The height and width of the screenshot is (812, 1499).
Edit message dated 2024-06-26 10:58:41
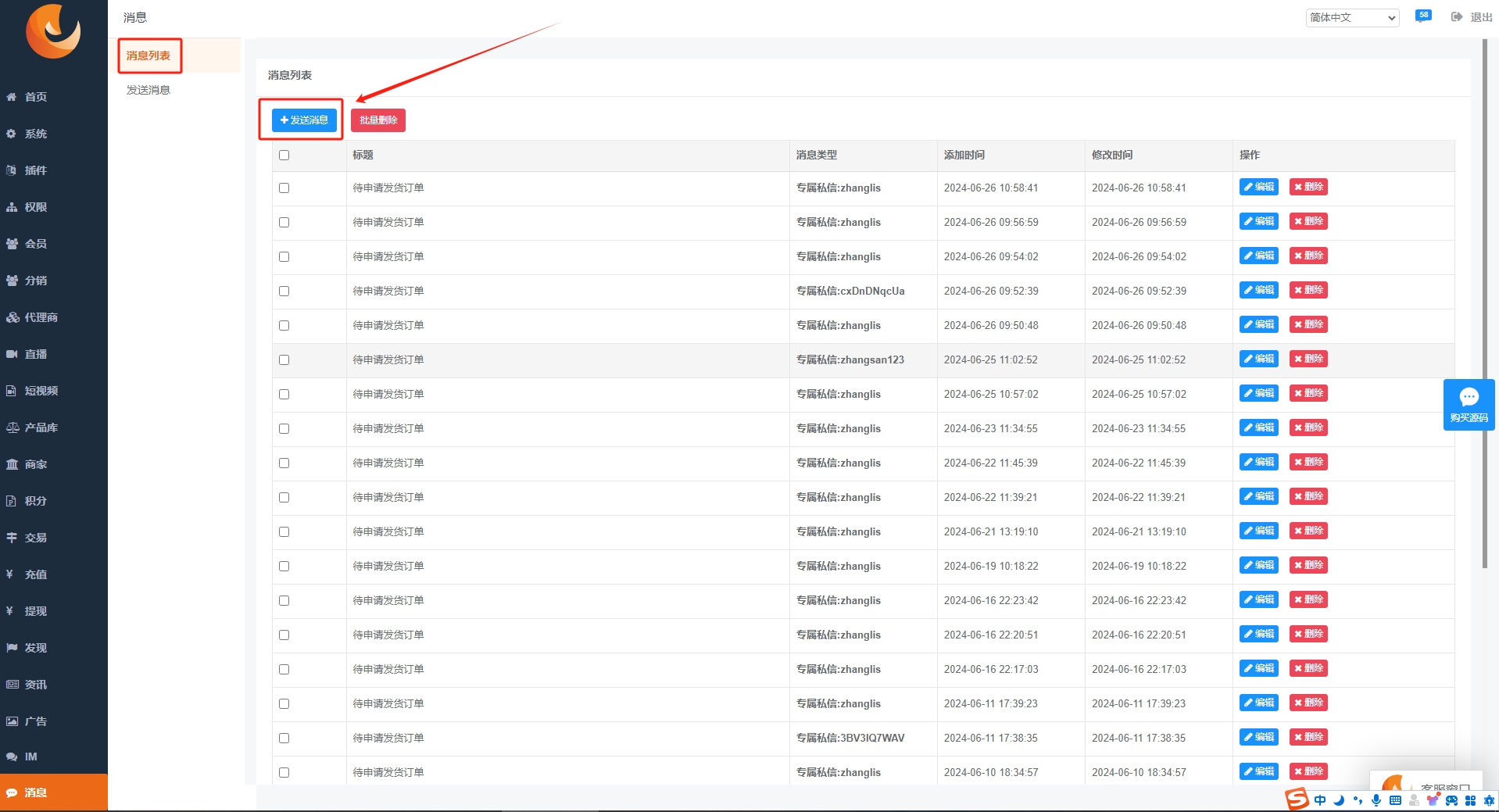(x=1258, y=187)
